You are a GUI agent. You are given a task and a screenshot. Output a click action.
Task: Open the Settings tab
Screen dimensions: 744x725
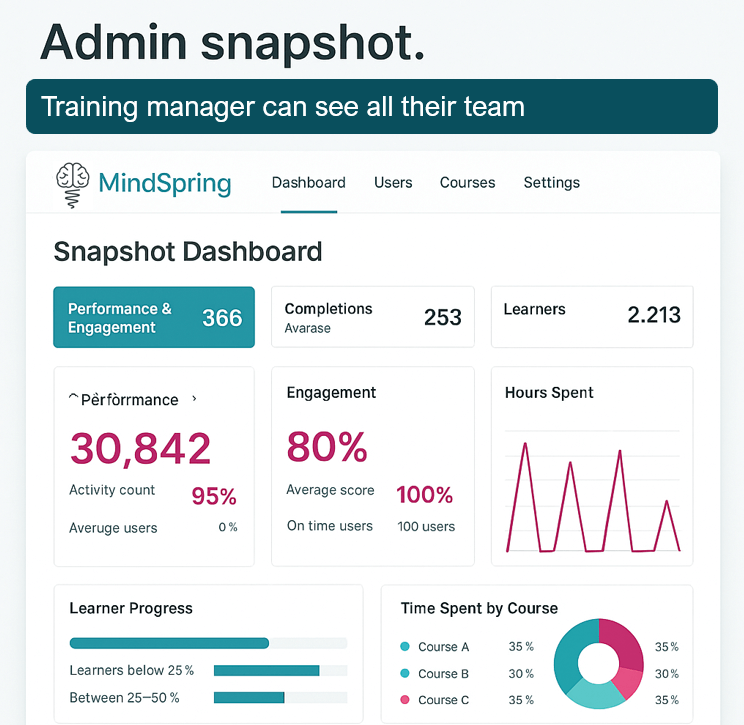click(551, 183)
